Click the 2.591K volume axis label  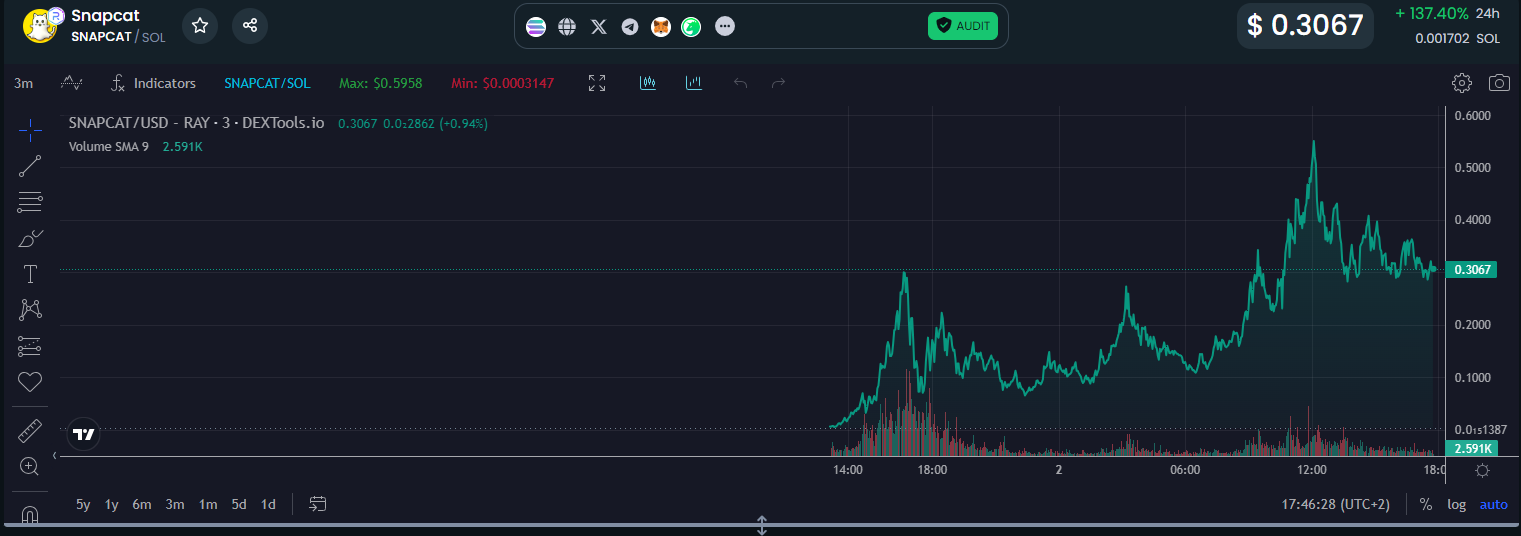tap(1473, 448)
